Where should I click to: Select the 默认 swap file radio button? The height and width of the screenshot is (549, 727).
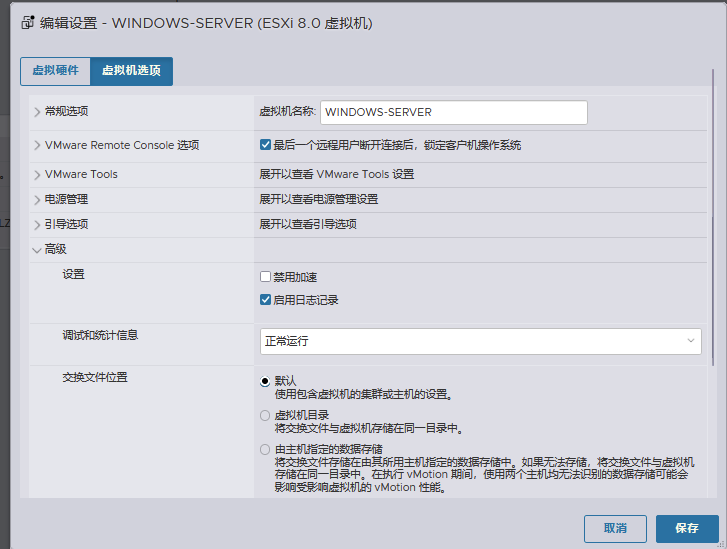[x=265, y=381]
